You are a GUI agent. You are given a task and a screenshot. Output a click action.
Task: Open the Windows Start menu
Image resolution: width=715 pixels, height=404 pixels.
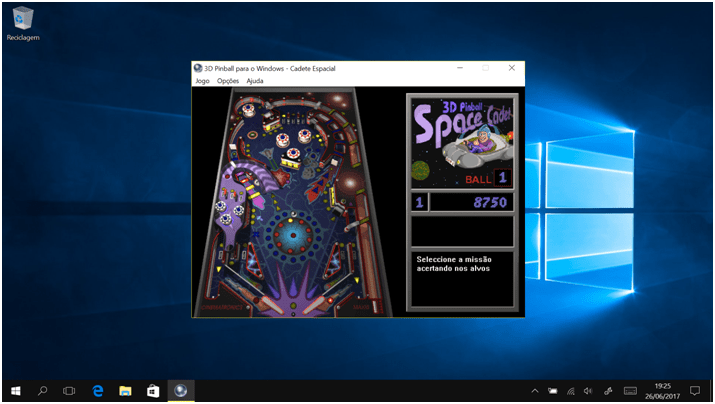(15, 391)
